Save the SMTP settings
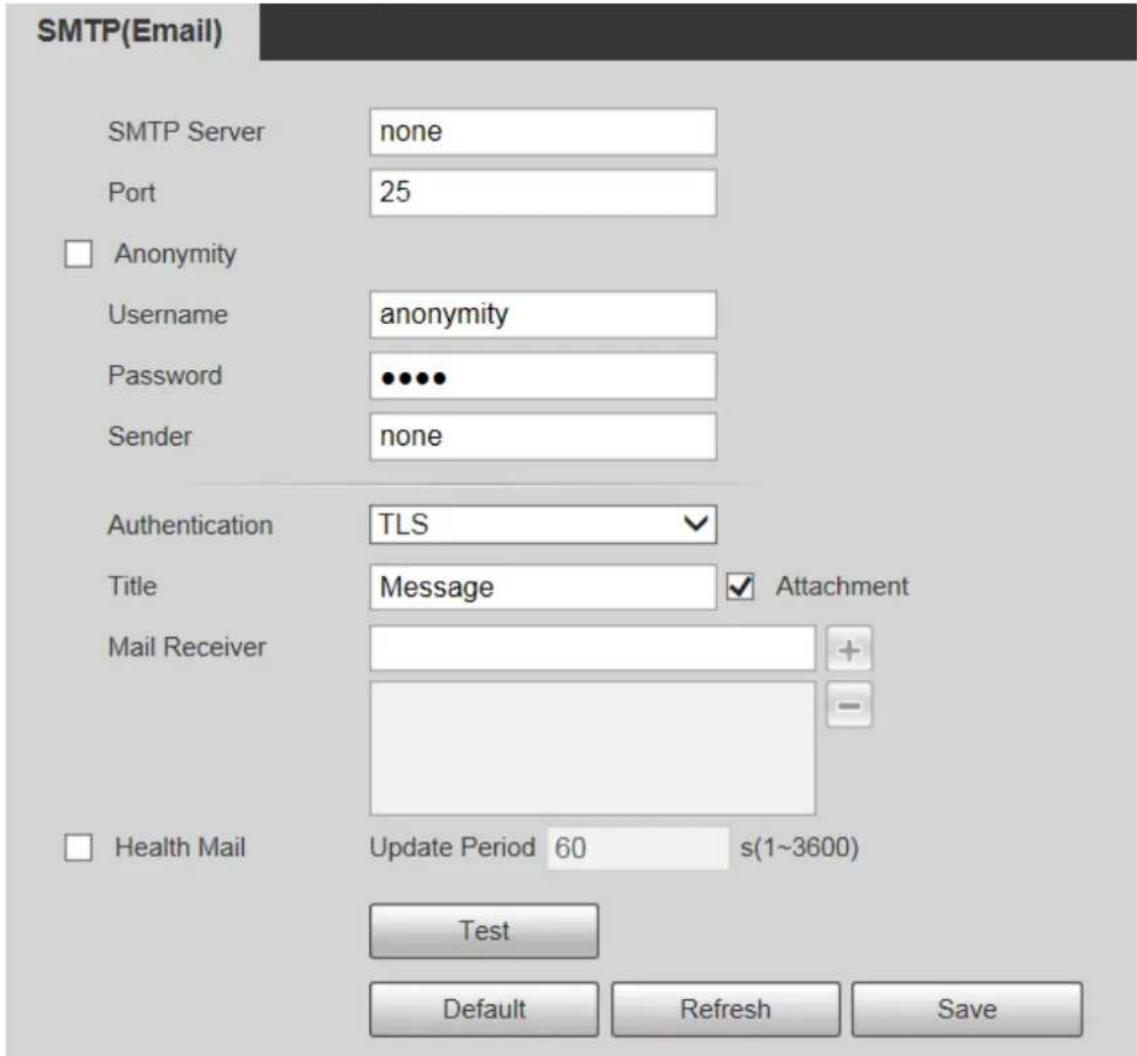1137x1056 pixels. pos(967,1009)
